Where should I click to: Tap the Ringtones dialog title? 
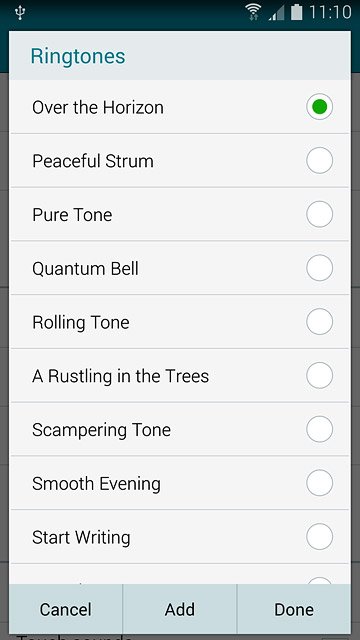point(78,56)
